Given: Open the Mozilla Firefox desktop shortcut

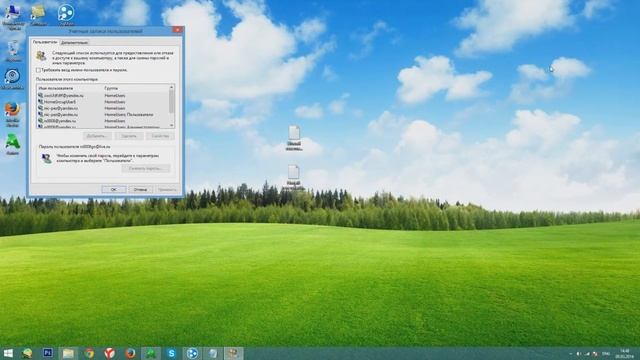Looking at the screenshot, I should (12, 114).
